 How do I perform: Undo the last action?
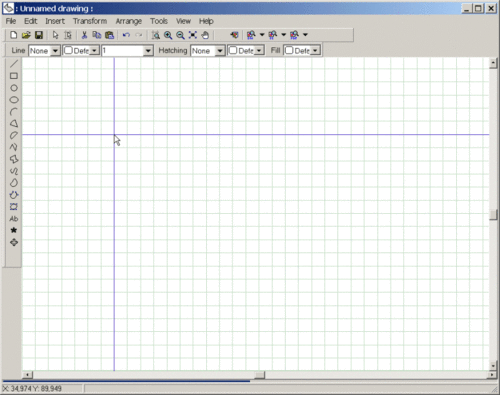(x=126, y=35)
